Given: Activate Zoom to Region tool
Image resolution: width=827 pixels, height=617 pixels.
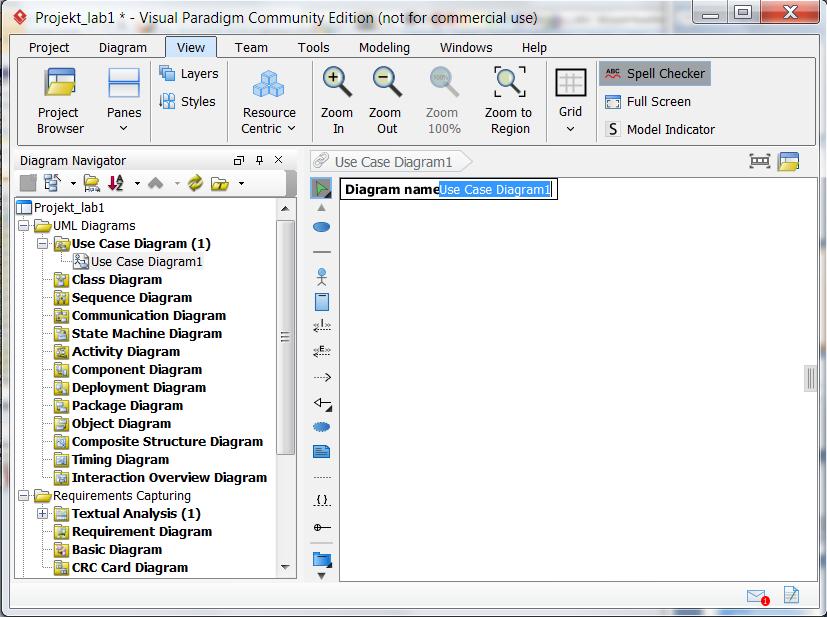Looking at the screenshot, I should pyautogui.click(x=509, y=100).
